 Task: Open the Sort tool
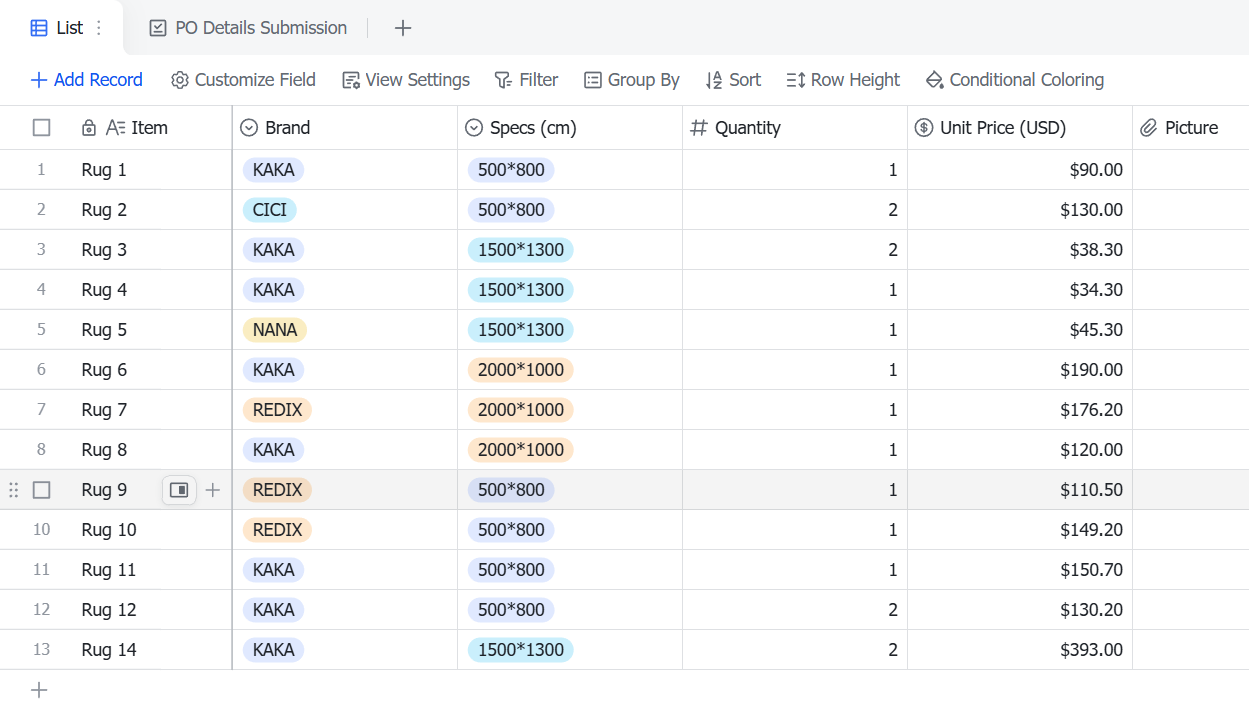[x=733, y=80]
